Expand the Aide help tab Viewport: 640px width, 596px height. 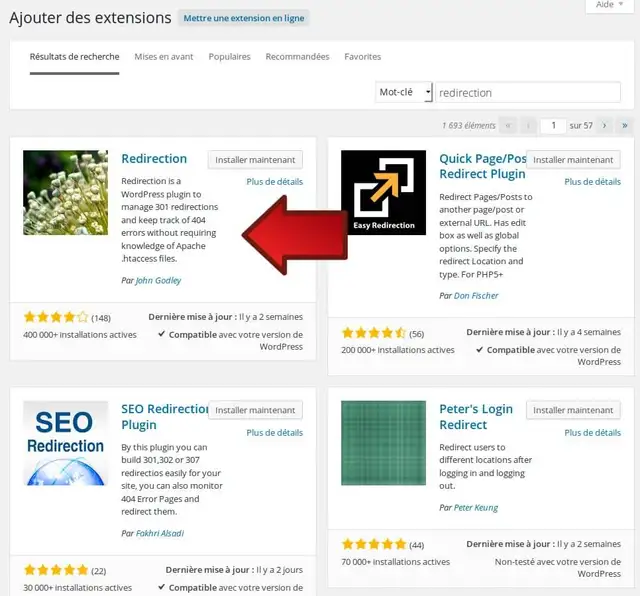(x=609, y=4)
